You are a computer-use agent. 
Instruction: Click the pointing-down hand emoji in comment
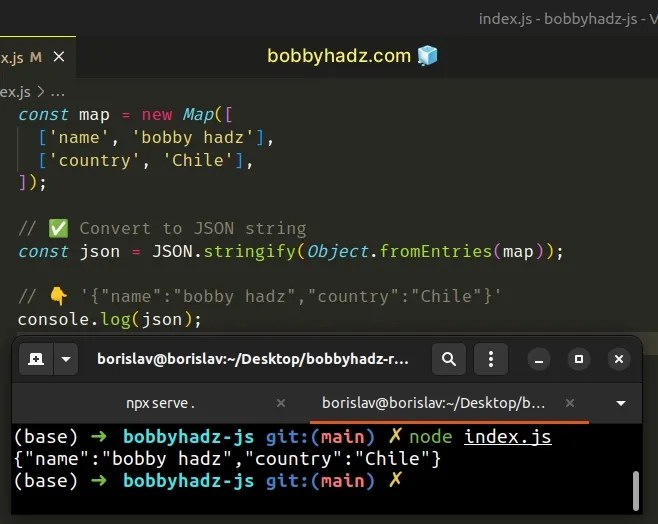[x=58, y=296]
